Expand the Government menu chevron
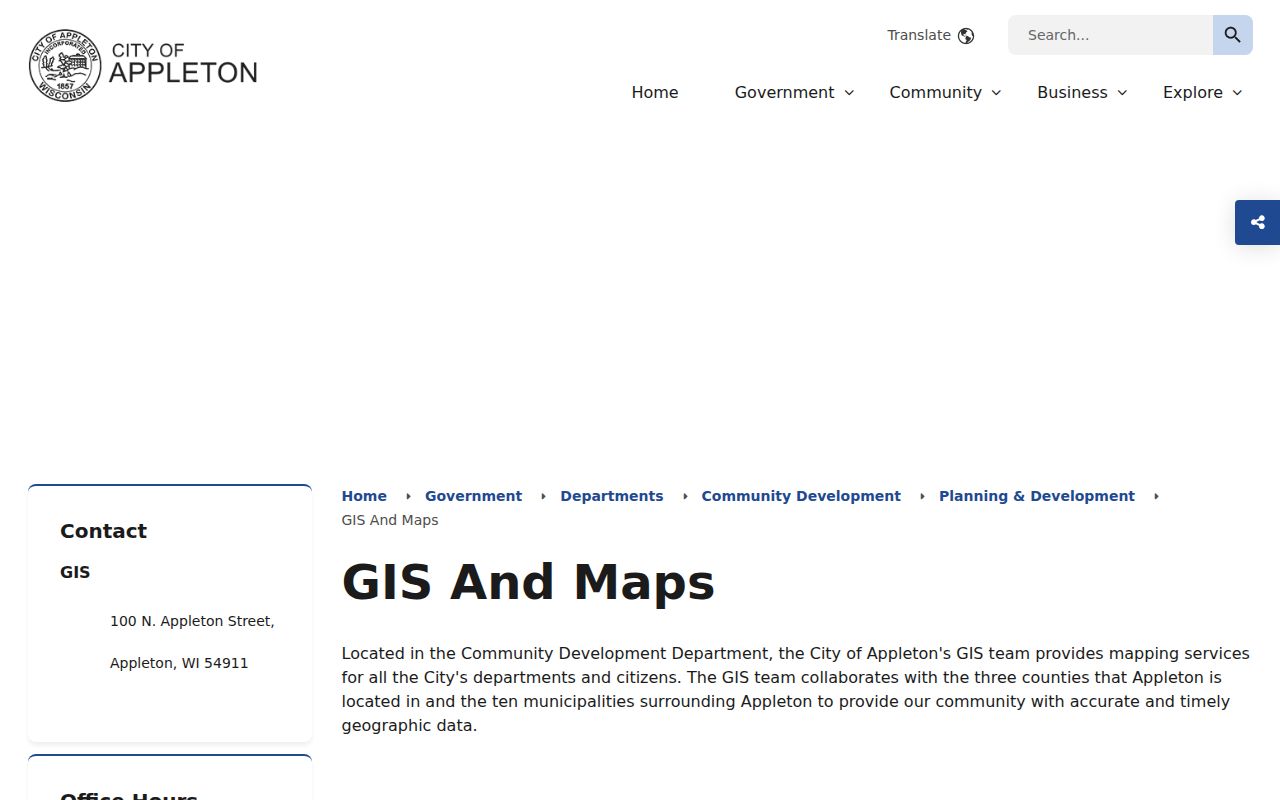Viewport: 1280px width, 800px height. [x=849, y=93]
